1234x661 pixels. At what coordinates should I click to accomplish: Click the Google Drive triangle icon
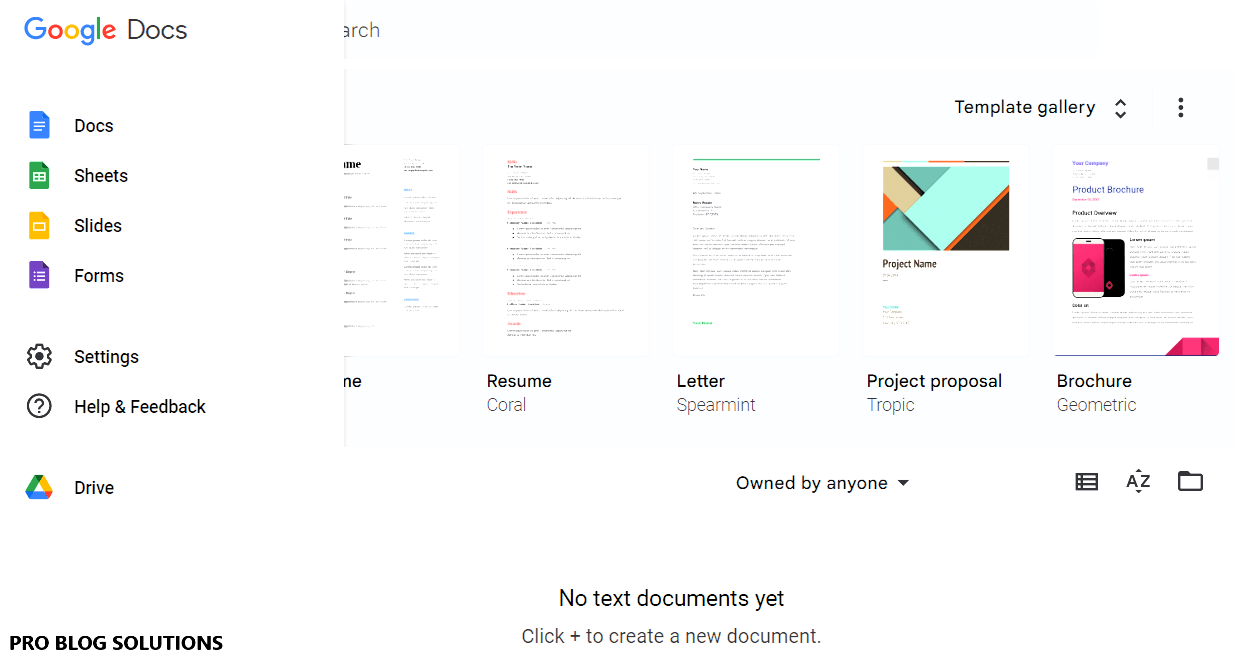pos(39,488)
